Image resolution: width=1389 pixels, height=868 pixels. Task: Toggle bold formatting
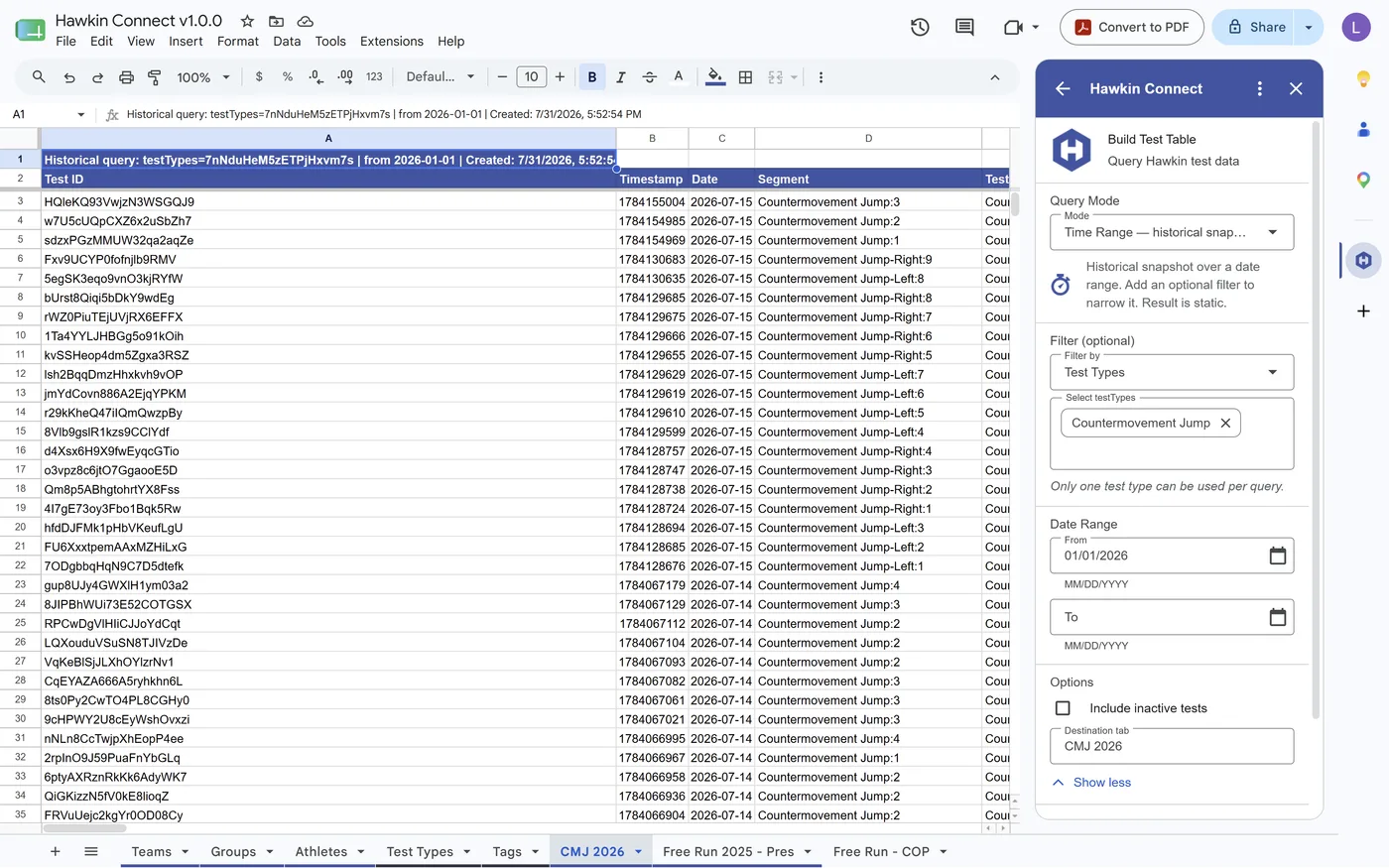click(592, 77)
